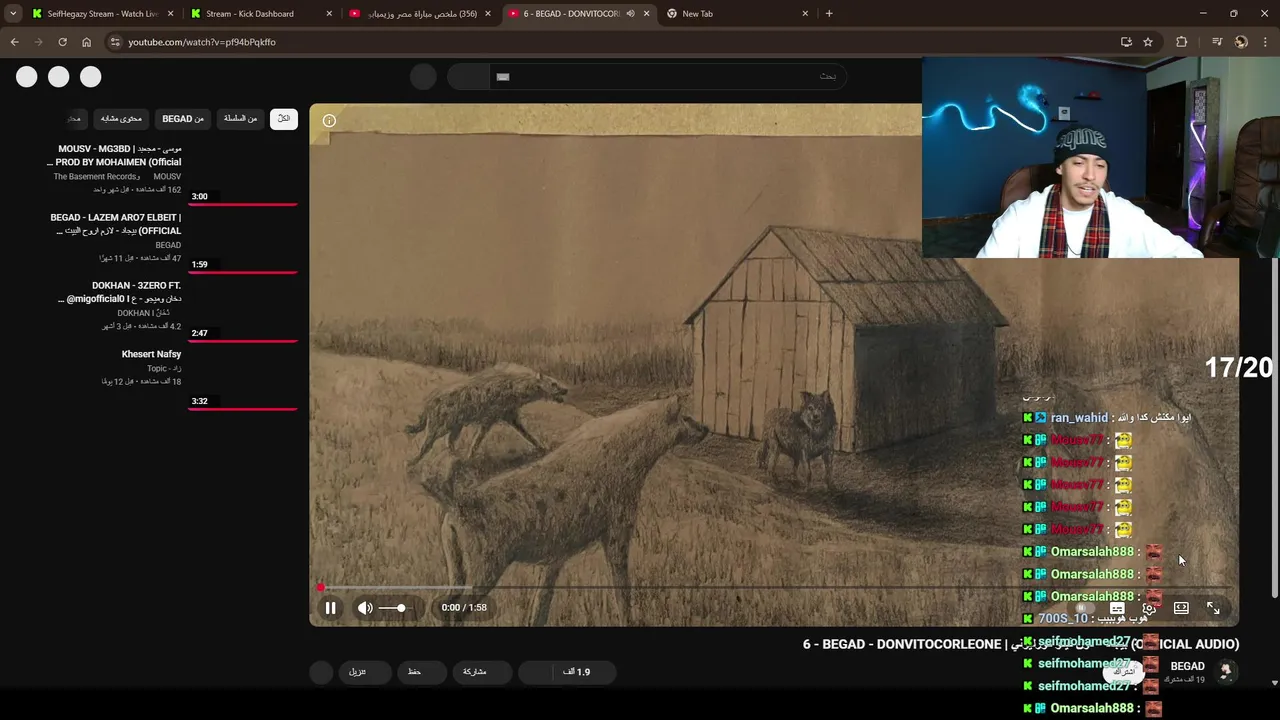Click the 'تنزيل' download button

(x=364, y=672)
